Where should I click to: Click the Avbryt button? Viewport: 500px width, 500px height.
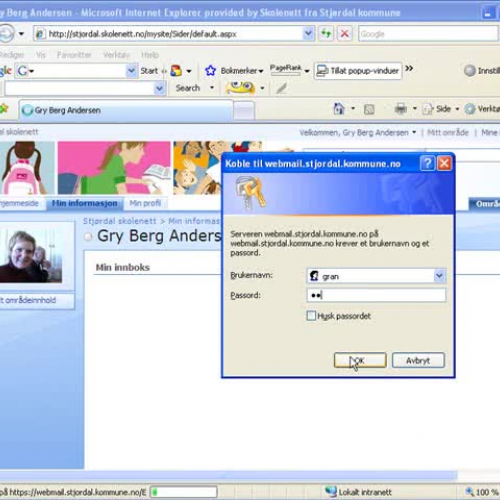pyautogui.click(x=418, y=360)
